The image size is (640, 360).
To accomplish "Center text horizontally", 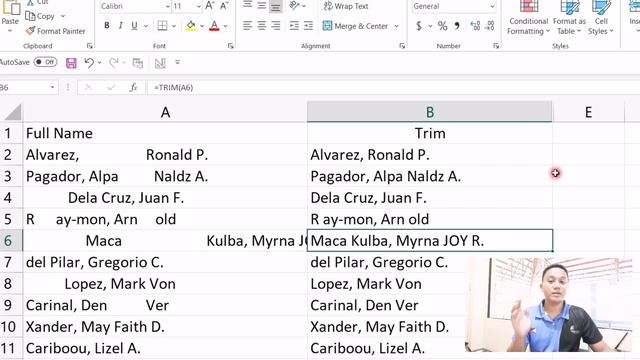I will click(x=262, y=26).
